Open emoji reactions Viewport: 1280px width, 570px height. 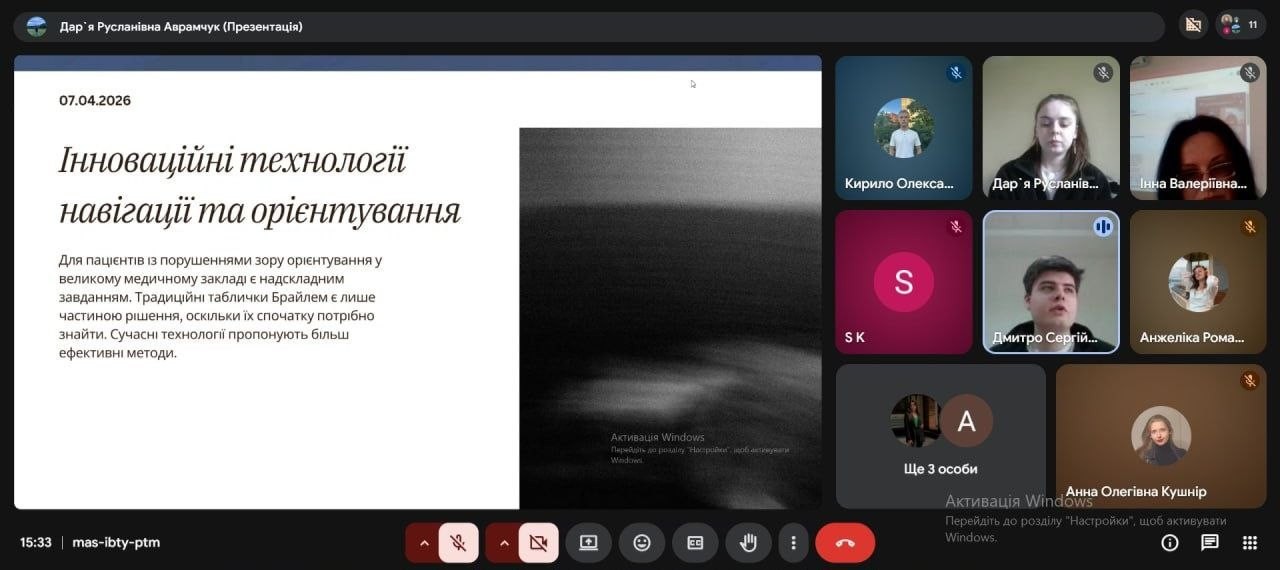click(x=642, y=543)
